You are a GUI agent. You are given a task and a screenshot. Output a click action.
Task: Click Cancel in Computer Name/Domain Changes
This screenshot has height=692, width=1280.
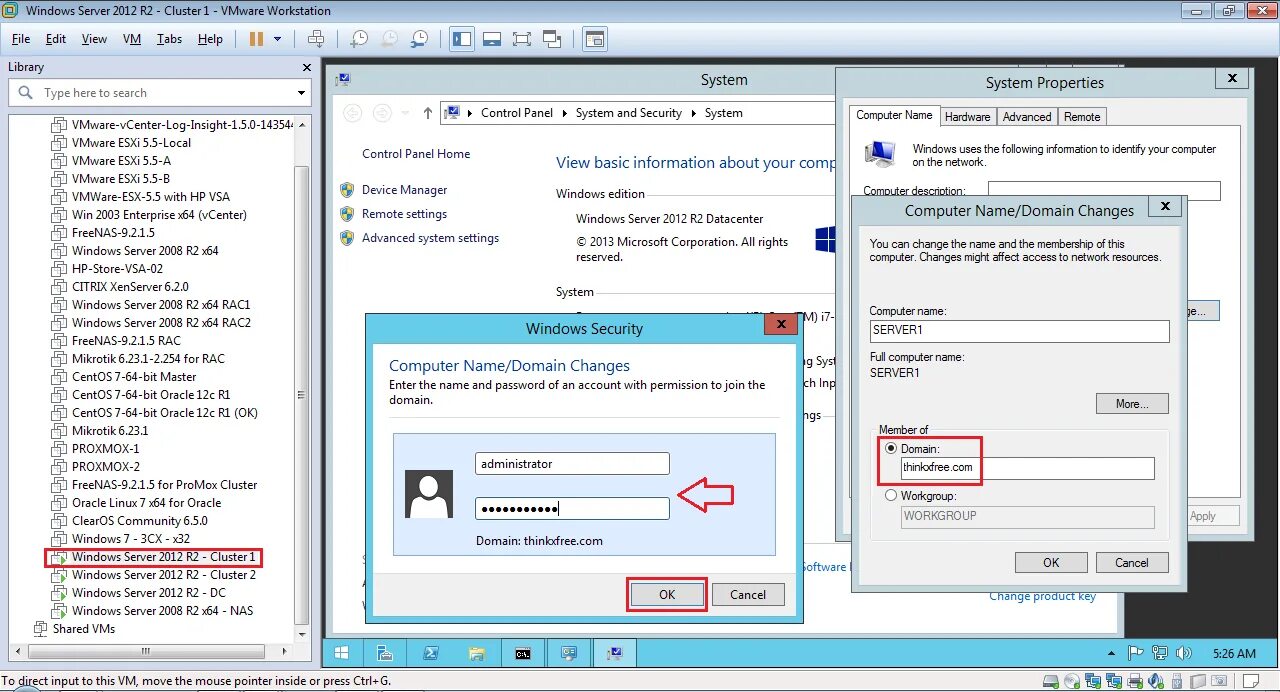1132,562
